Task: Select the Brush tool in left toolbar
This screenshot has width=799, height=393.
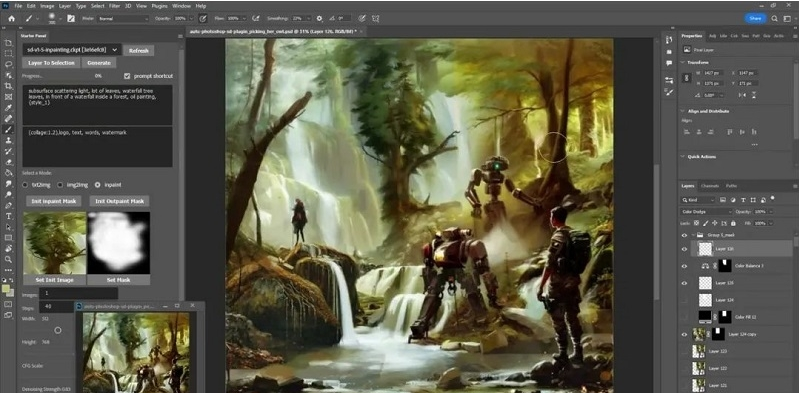Action: (x=9, y=129)
